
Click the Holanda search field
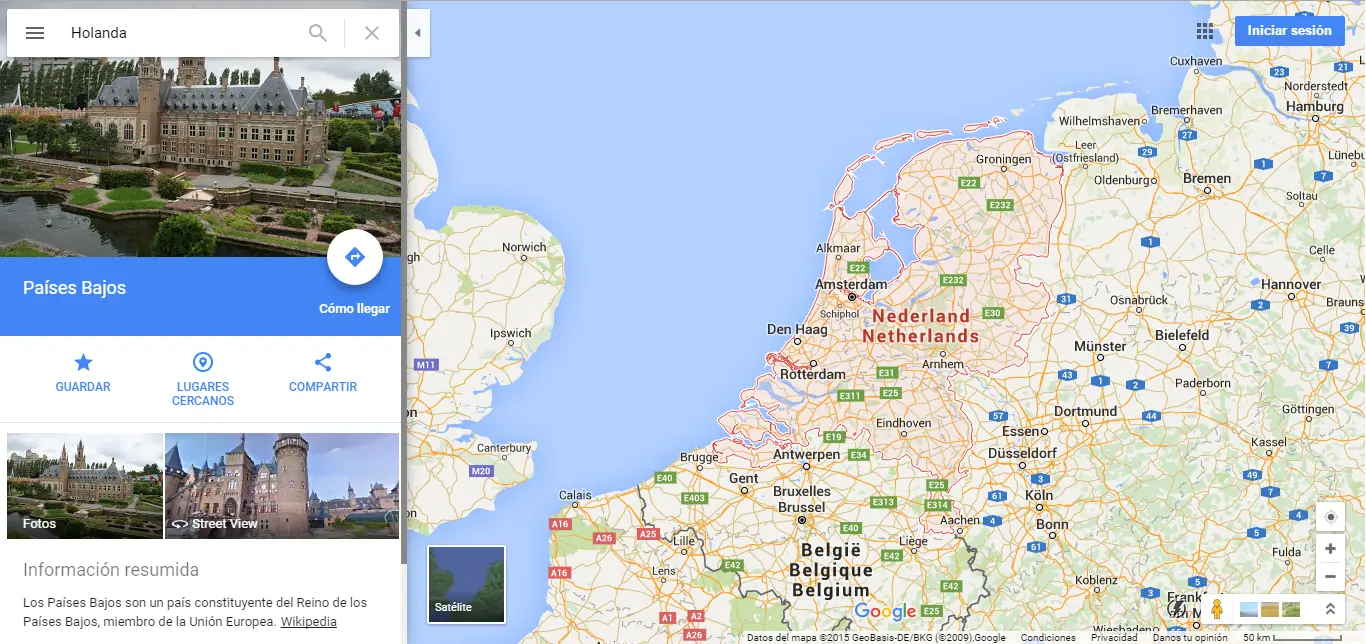180,33
